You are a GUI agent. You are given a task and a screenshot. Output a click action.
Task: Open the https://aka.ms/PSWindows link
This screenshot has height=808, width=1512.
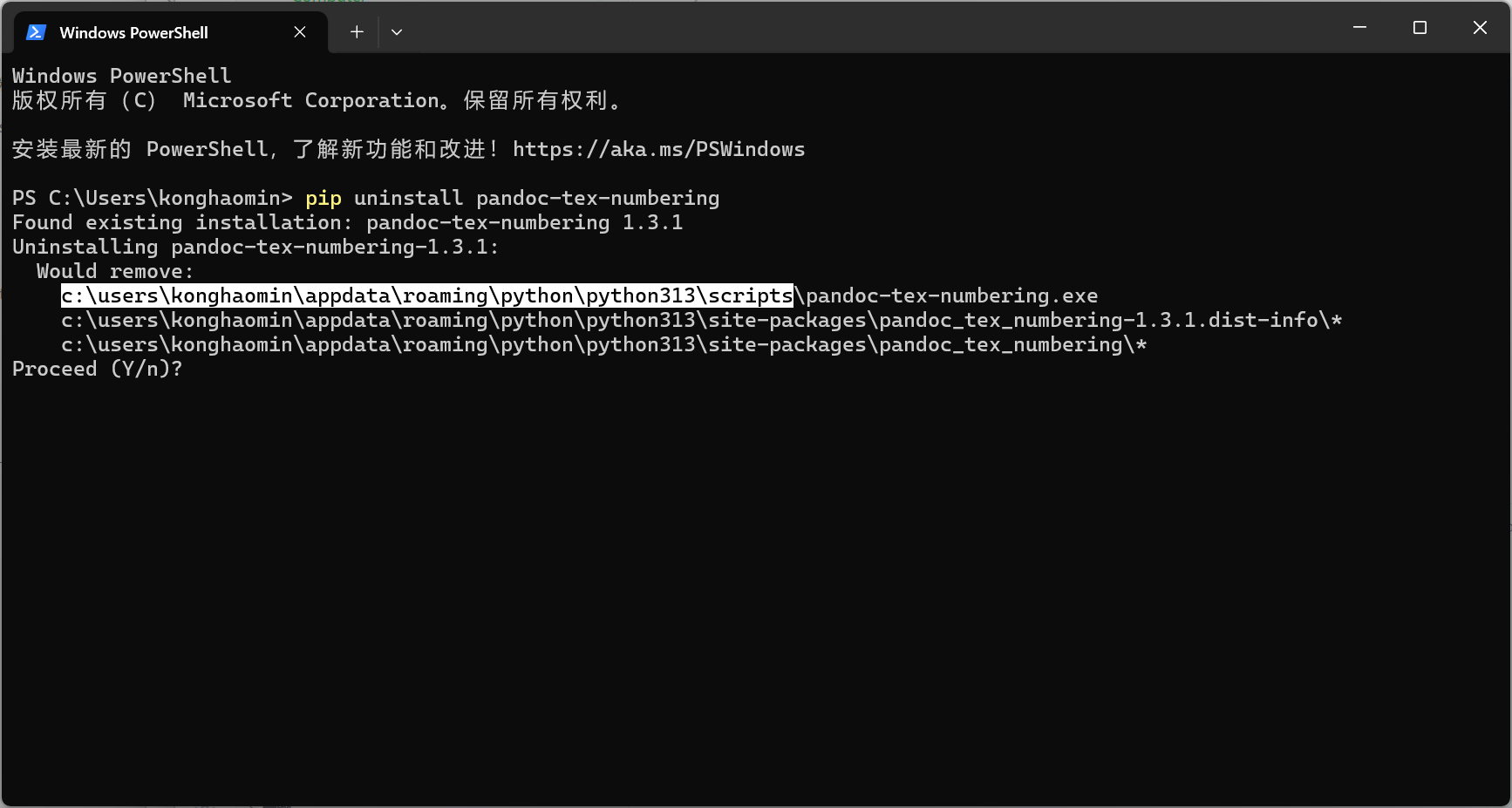(658, 148)
